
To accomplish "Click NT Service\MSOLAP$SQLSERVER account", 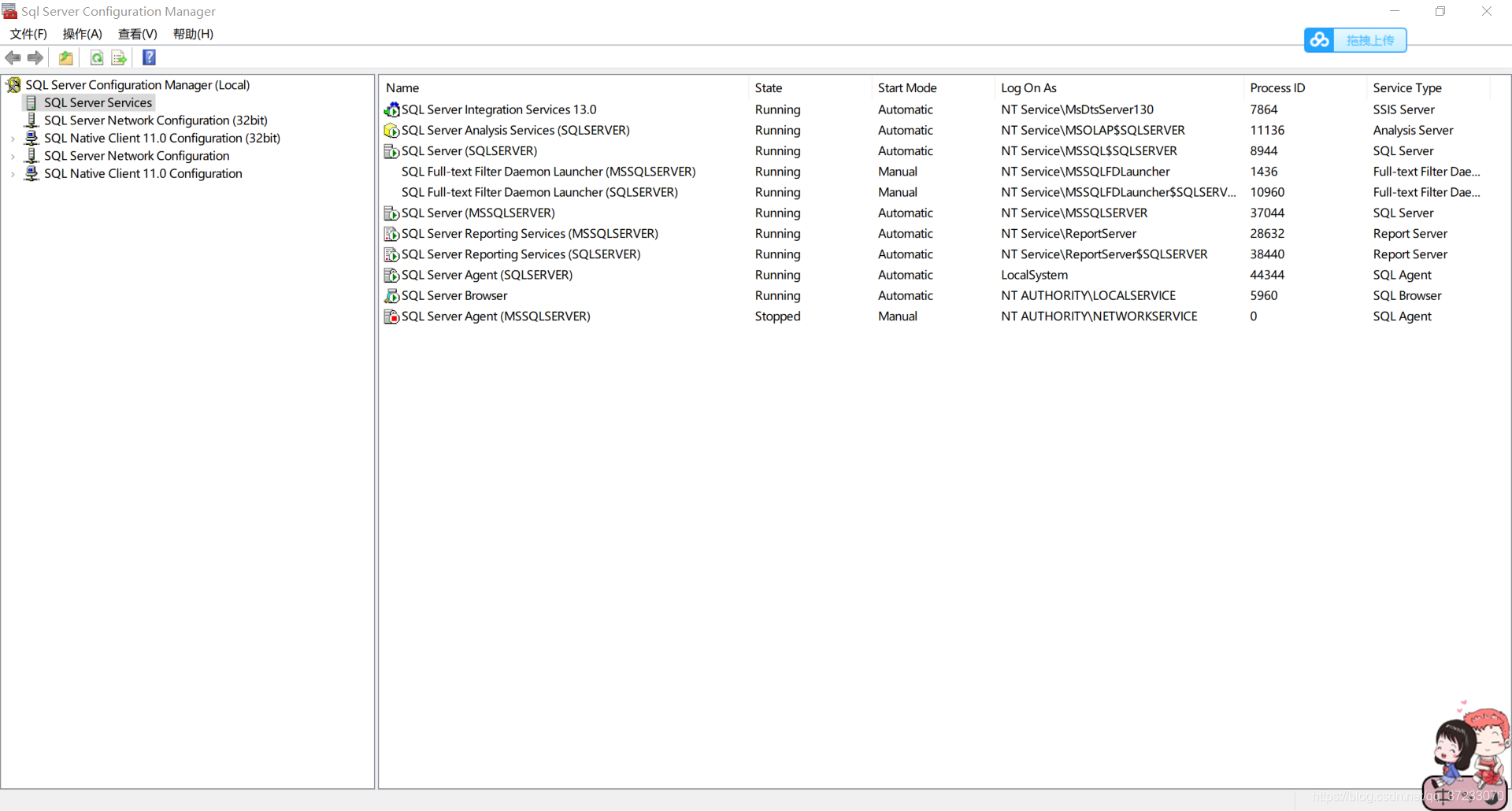I will pos(1093,130).
